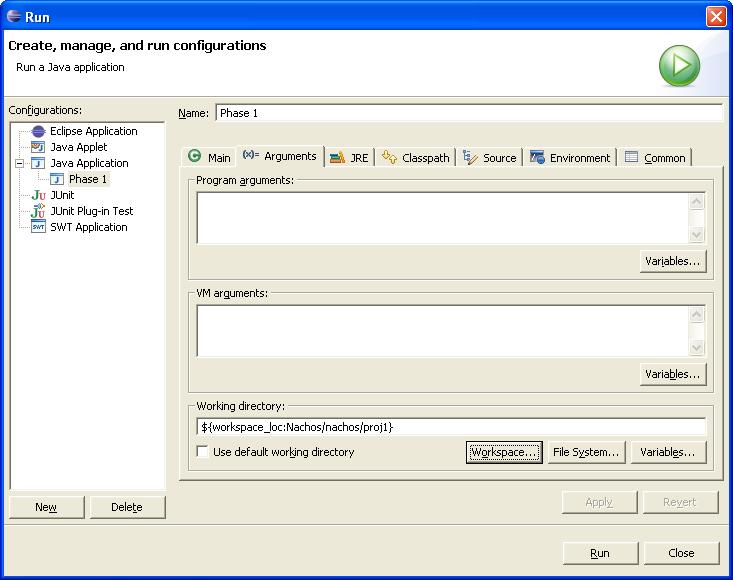Click the JUnit configuration type icon
Viewport: 733px width, 580px height.
[38, 195]
